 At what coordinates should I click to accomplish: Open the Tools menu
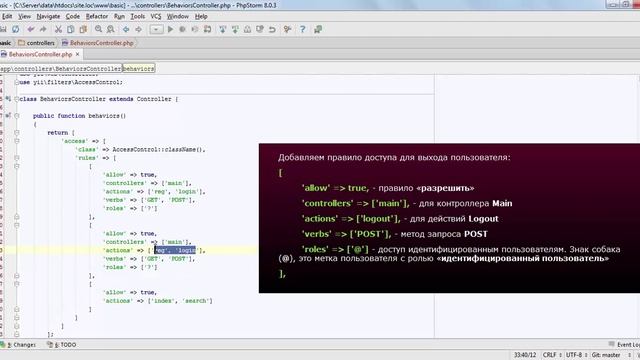138,16
